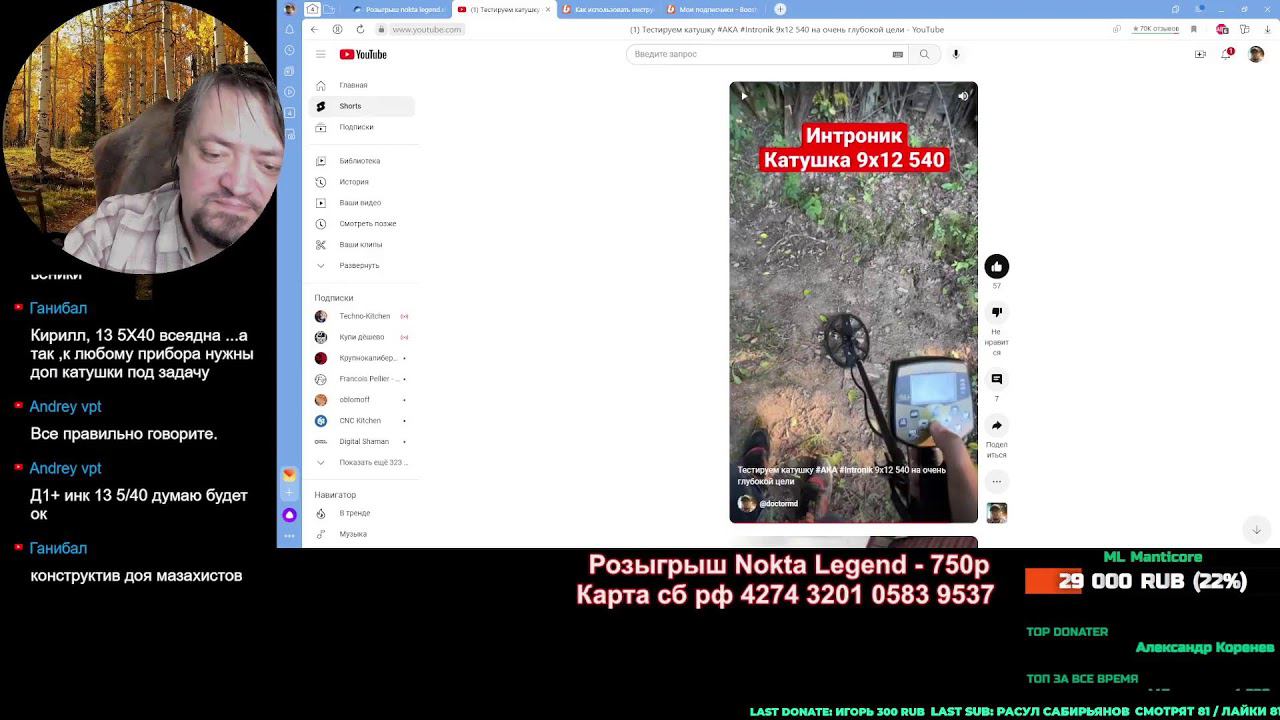This screenshot has width=1280, height=720.
Task: Open the Create video icon
Action: [1200, 54]
